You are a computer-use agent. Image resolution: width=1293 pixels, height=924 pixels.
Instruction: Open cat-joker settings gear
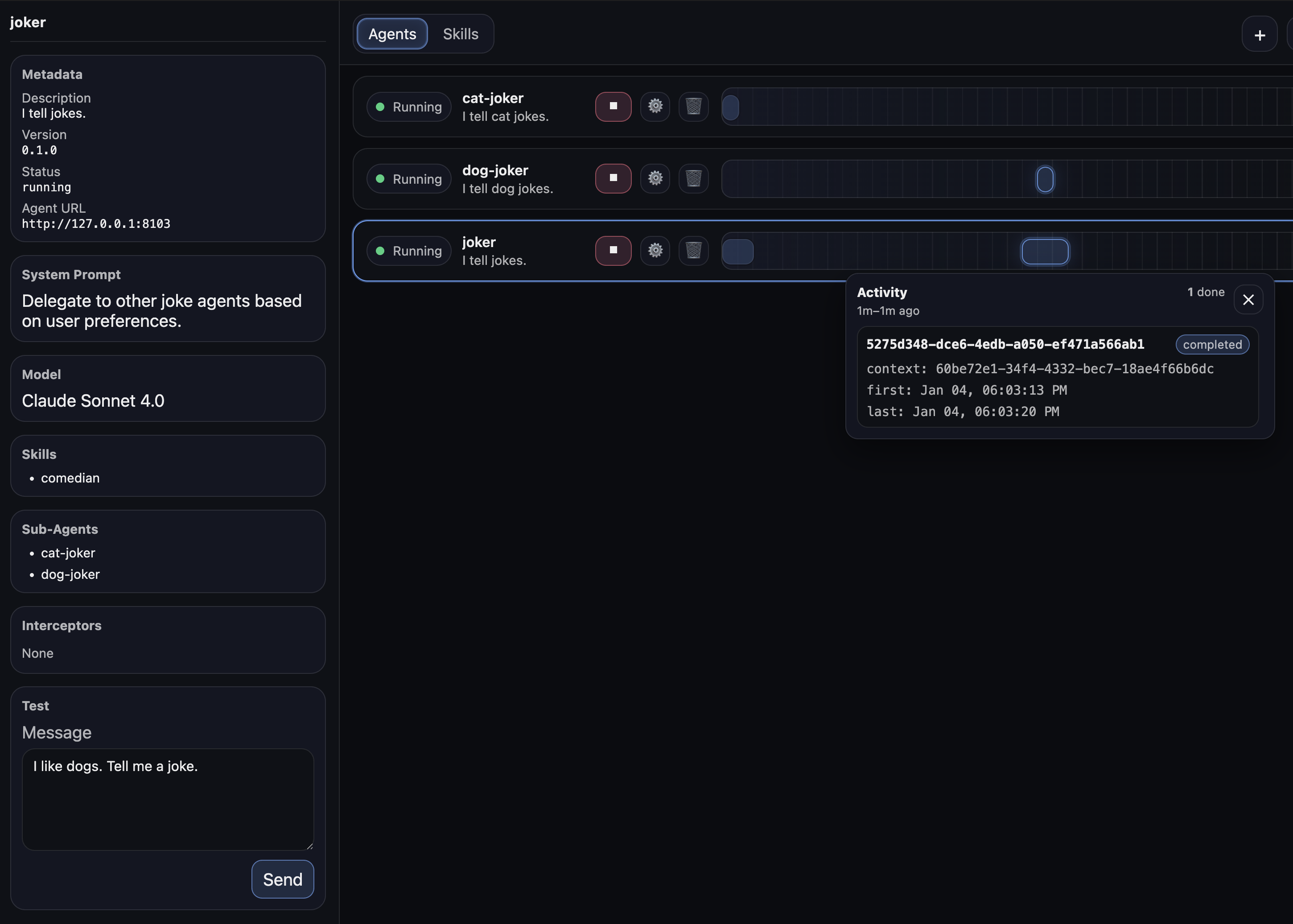coord(655,107)
